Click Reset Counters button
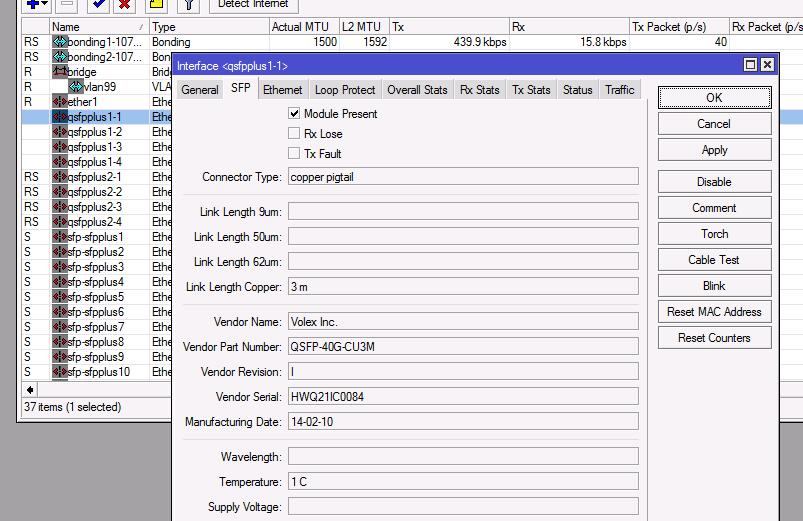The height and width of the screenshot is (521, 803). [714, 338]
